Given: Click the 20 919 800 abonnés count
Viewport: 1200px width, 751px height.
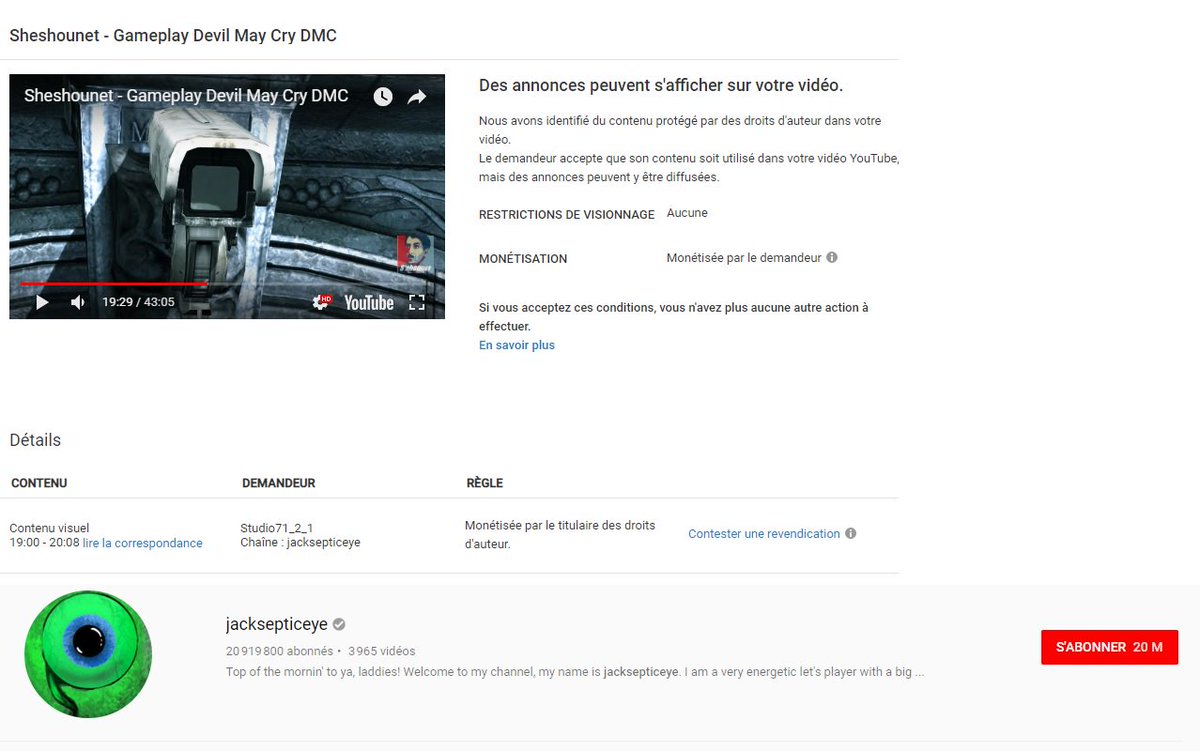Looking at the screenshot, I should (279, 651).
